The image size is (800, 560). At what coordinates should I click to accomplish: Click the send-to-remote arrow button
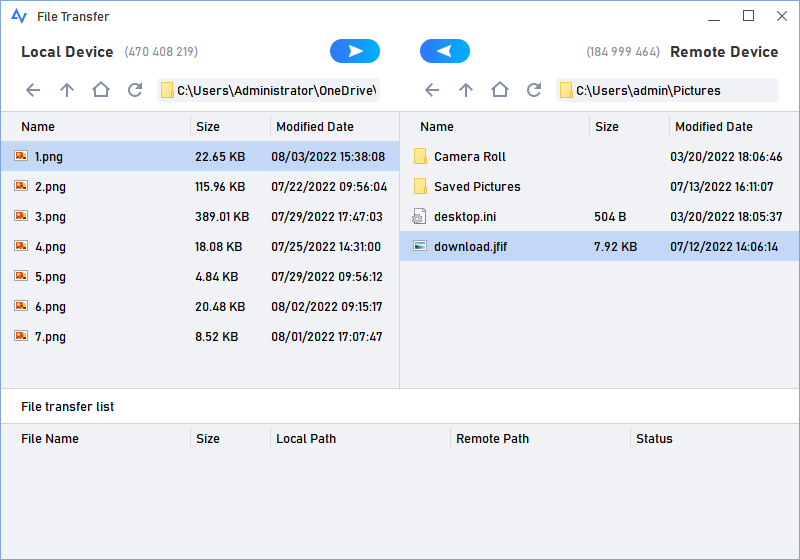click(354, 52)
